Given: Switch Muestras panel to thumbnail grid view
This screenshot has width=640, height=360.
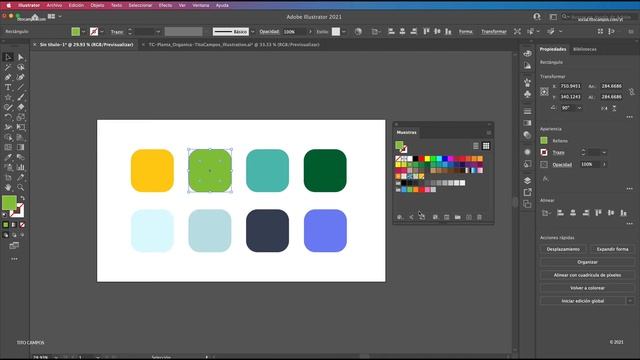Looking at the screenshot, I should (x=486, y=146).
